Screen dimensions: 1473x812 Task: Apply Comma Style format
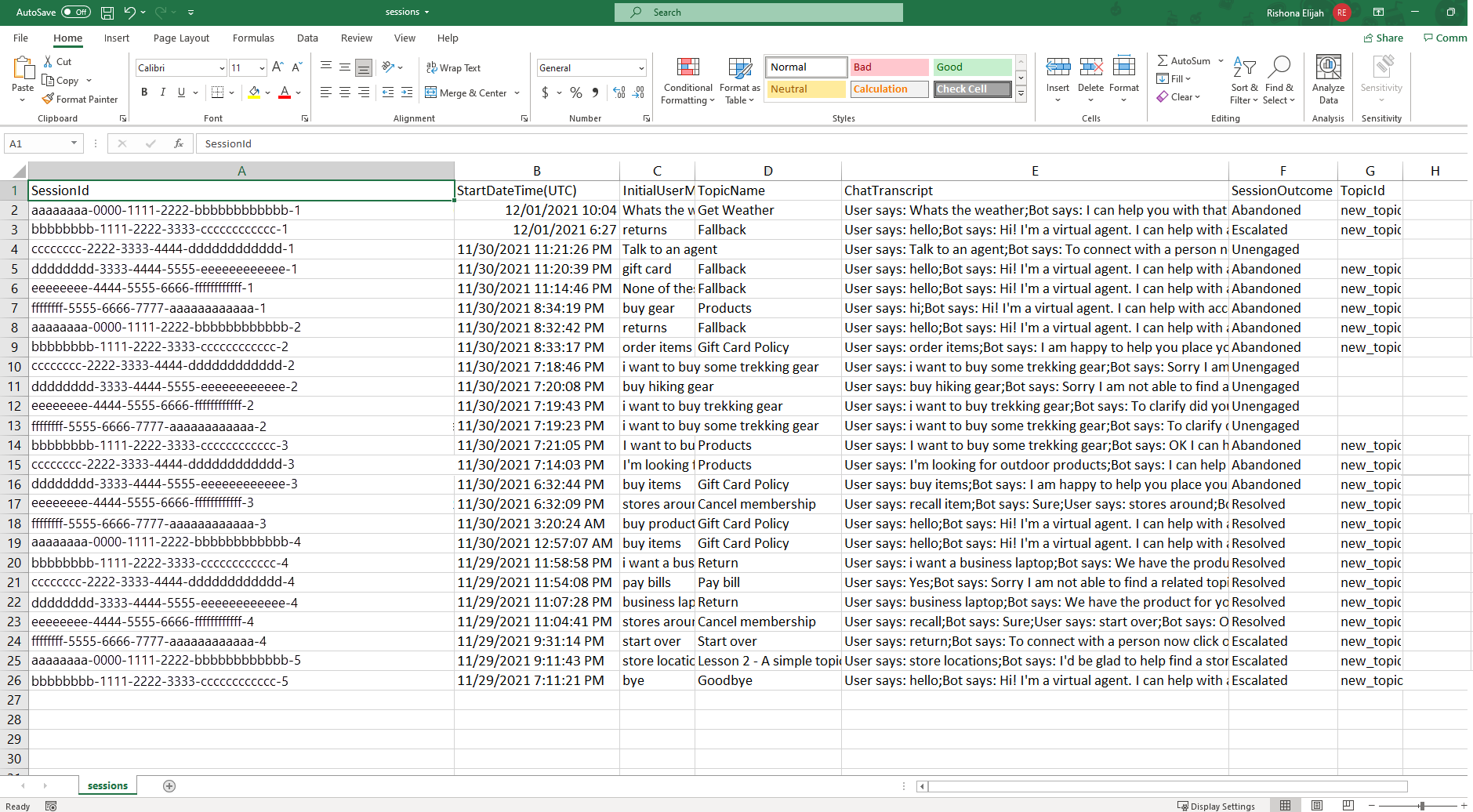tap(596, 92)
